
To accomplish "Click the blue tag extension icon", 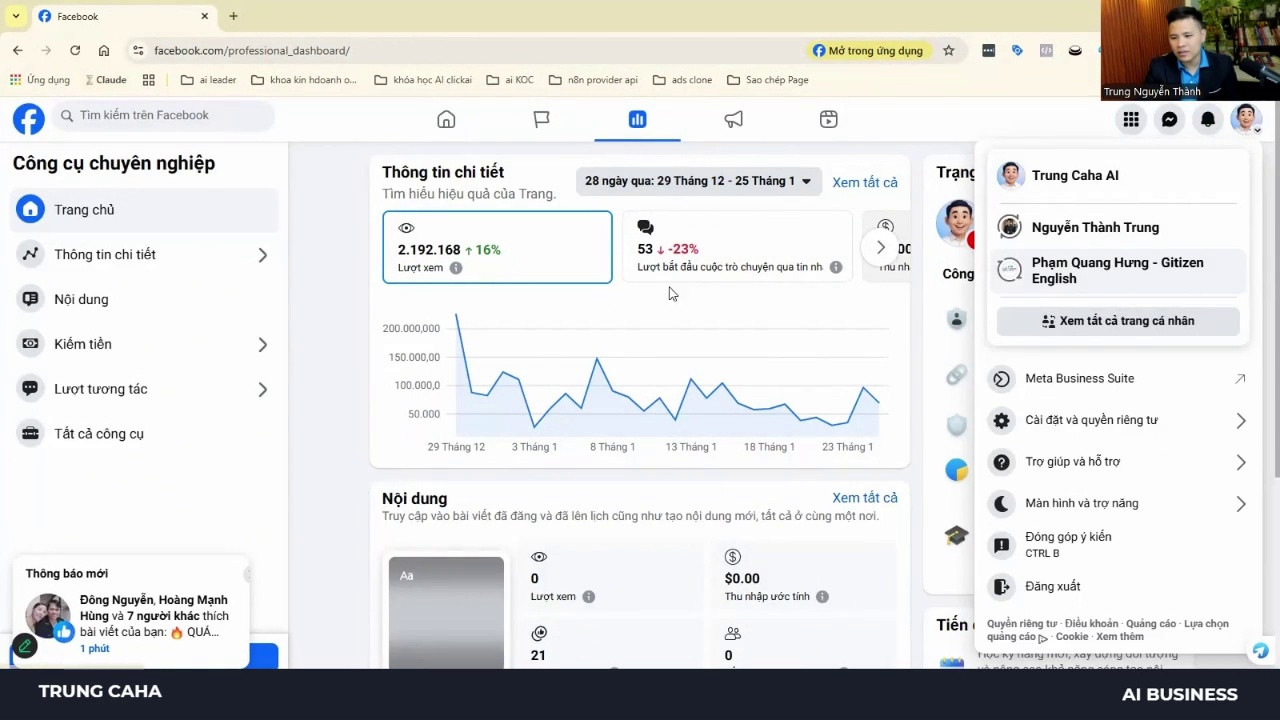I will pyautogui.click(x=1017, y=50).
